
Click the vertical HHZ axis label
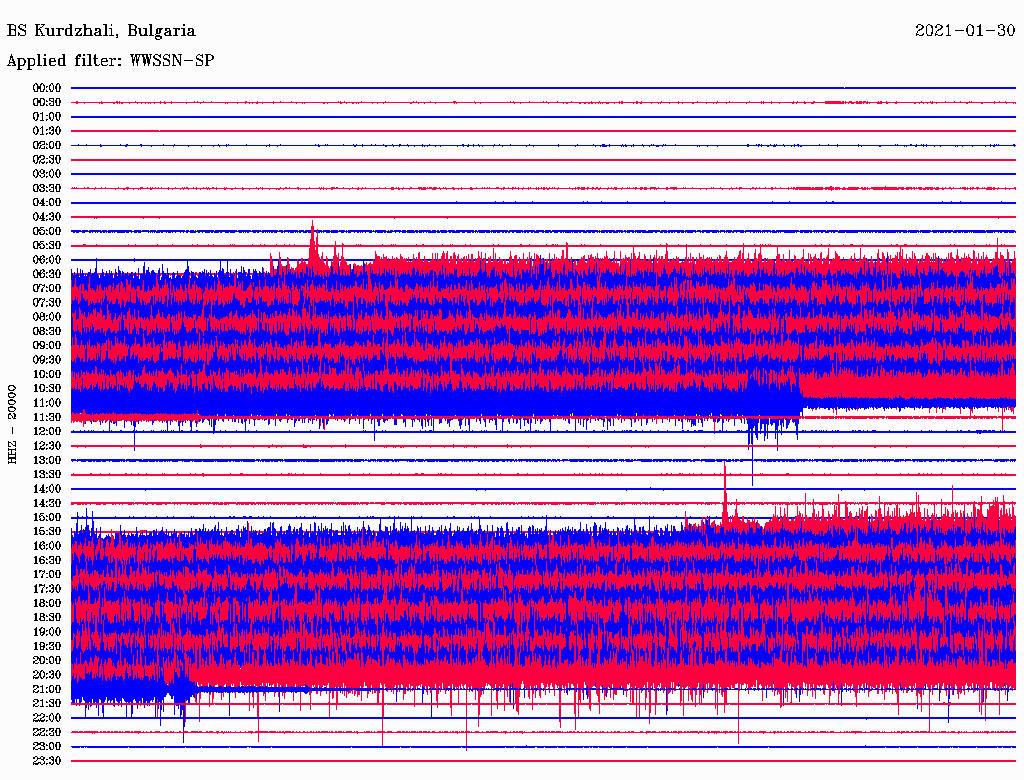(13, 423)
